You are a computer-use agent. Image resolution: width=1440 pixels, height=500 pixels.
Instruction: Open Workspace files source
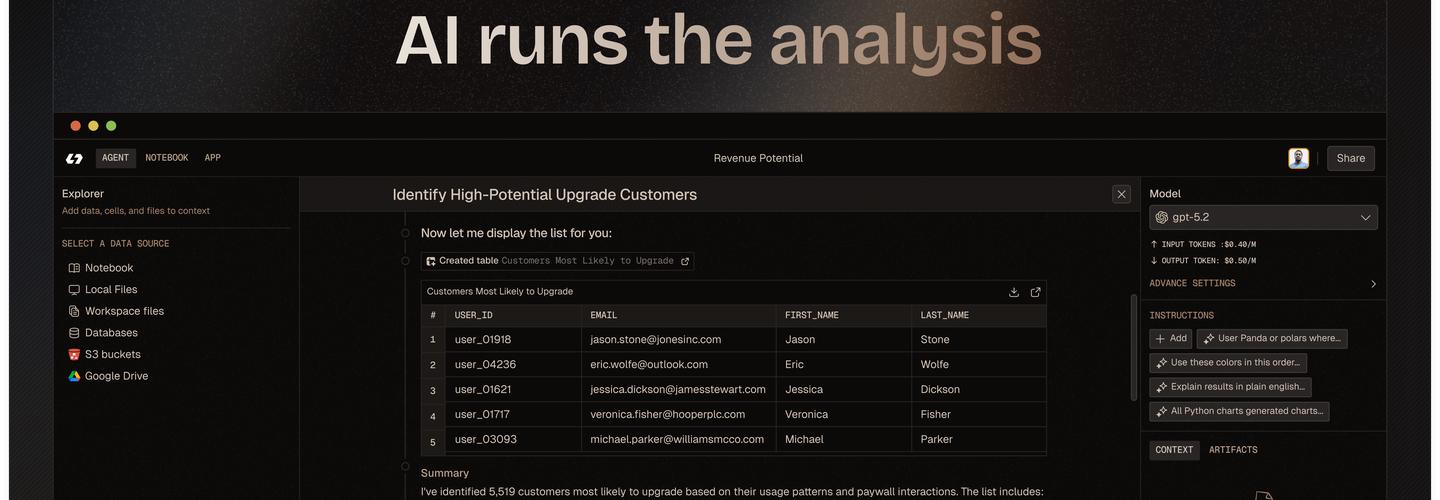click(x=123, y=311)
